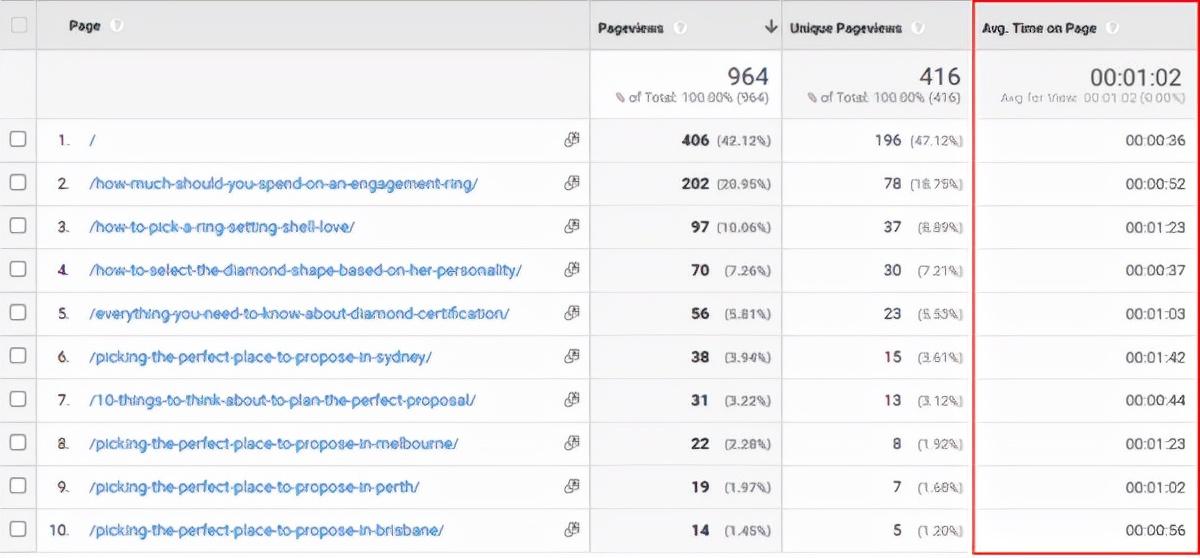Click unique pageviews value 78
This screenshot has height=558, width=1200.
[x=892, y=184]
